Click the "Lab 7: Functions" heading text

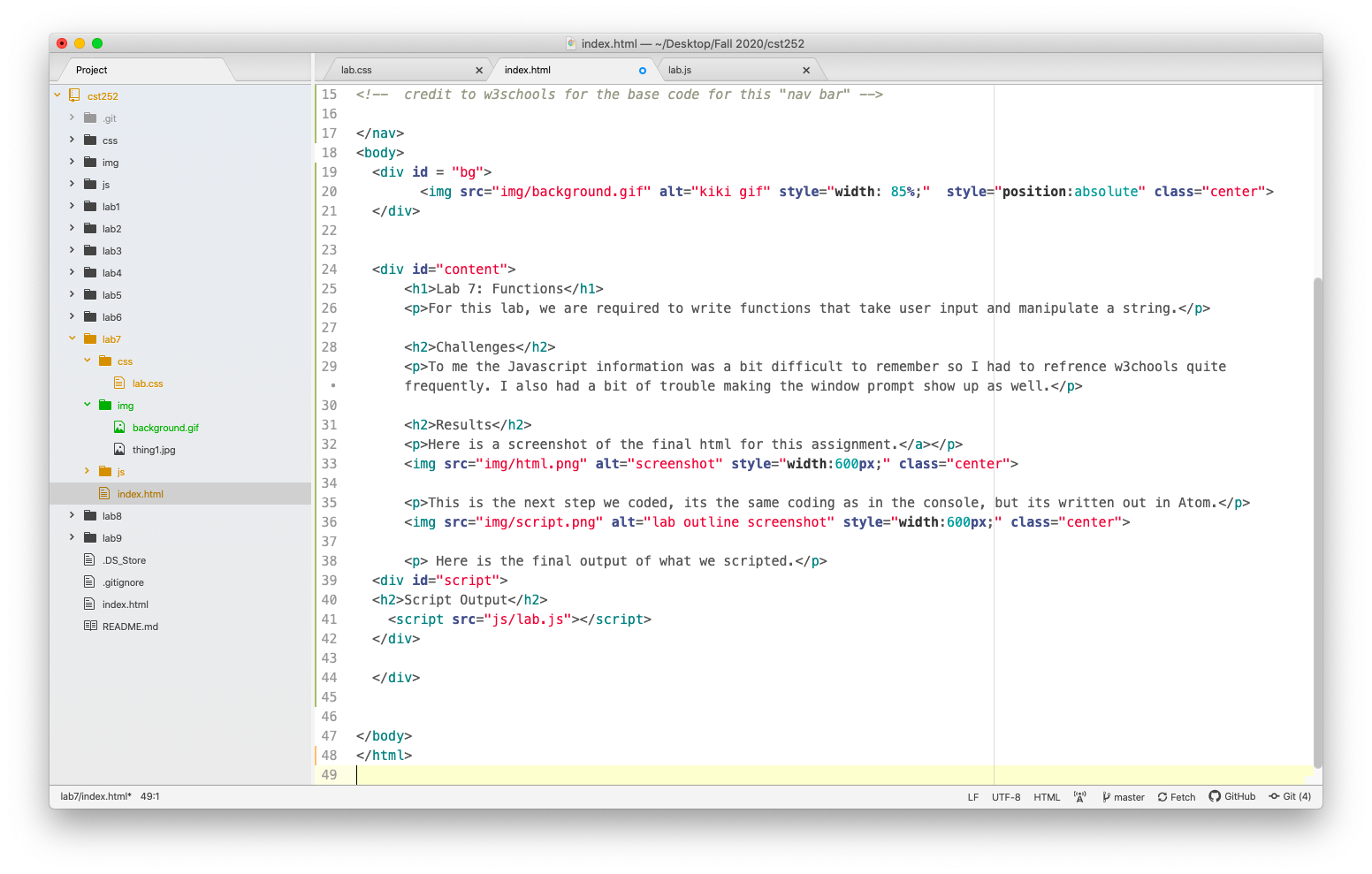point(499,289)
